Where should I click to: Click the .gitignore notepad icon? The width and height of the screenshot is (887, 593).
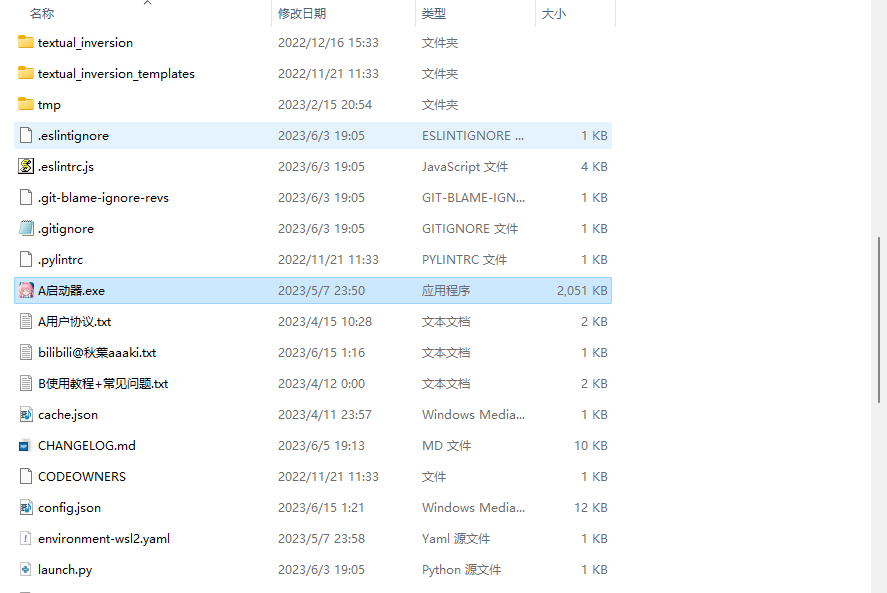[25, 228]
